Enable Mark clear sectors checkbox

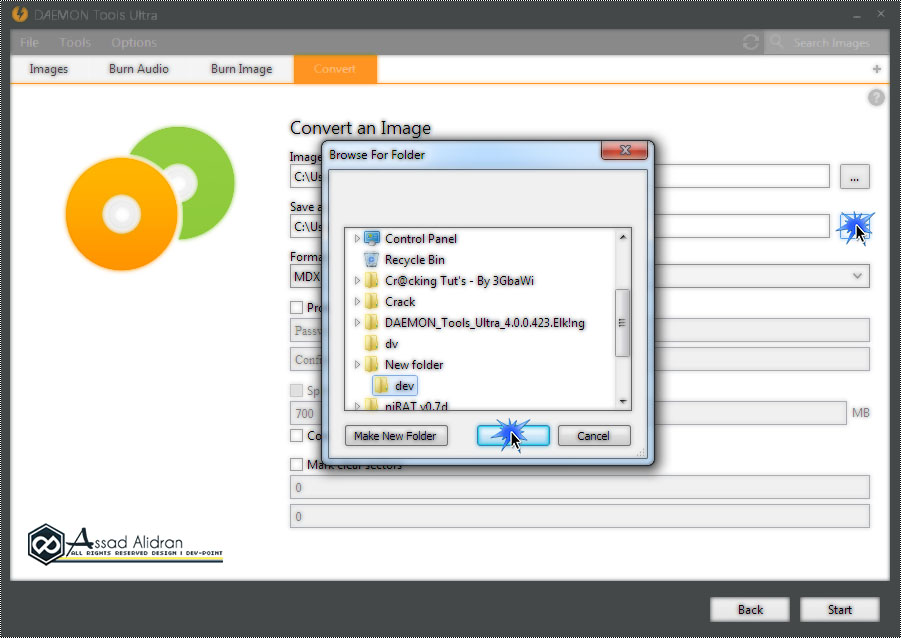(x=297, y=464)
